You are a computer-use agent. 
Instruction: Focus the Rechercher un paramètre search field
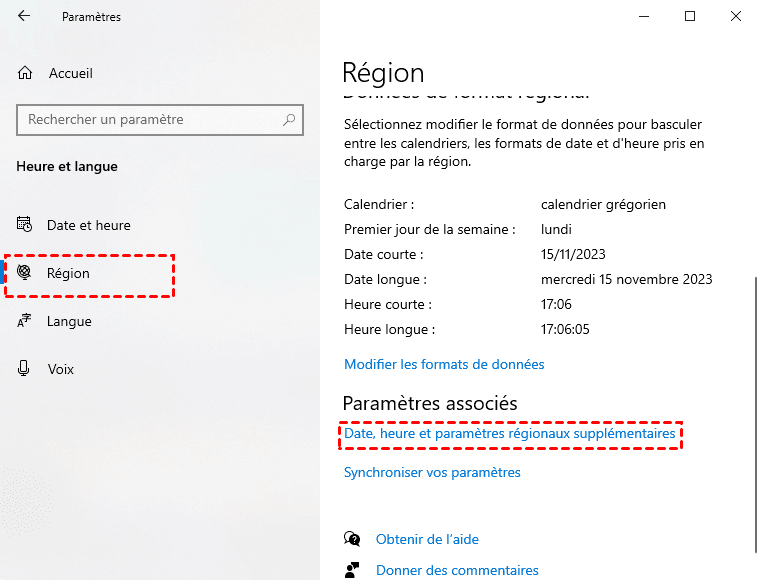pyautogui.click(x=150, y=120)
